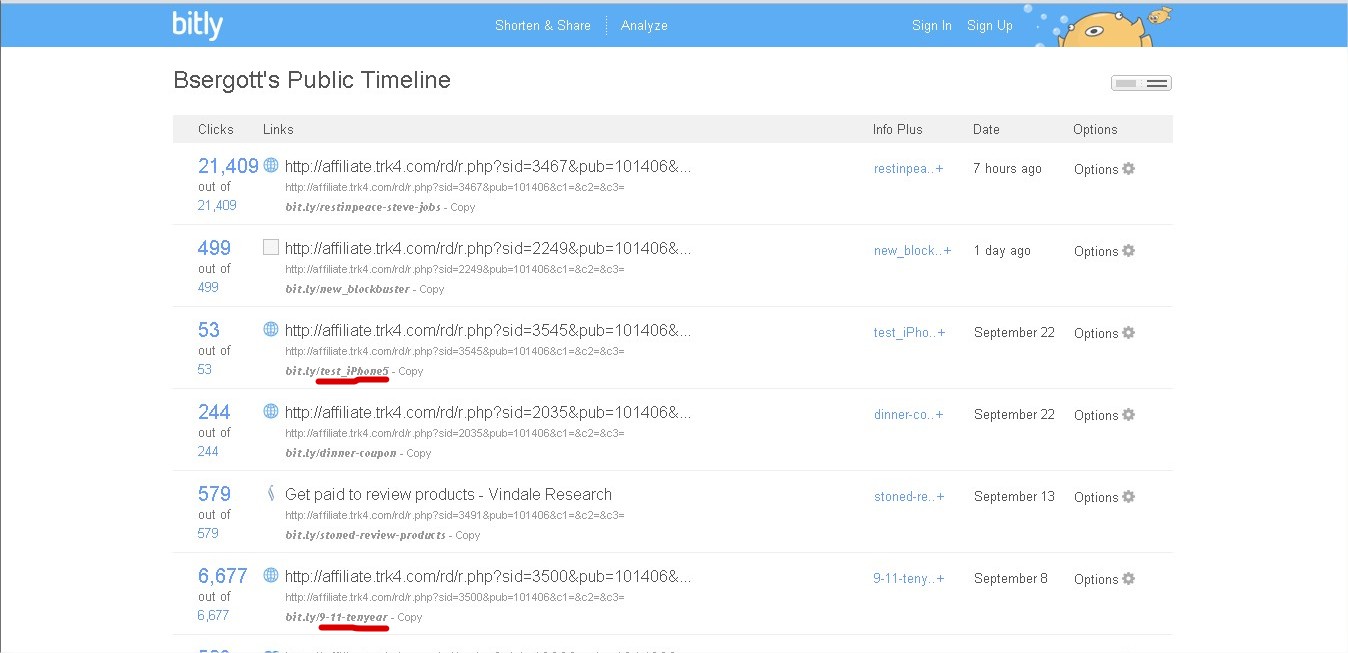
Task: Open Options gear for September 8 row
Action: point(1128,579)
